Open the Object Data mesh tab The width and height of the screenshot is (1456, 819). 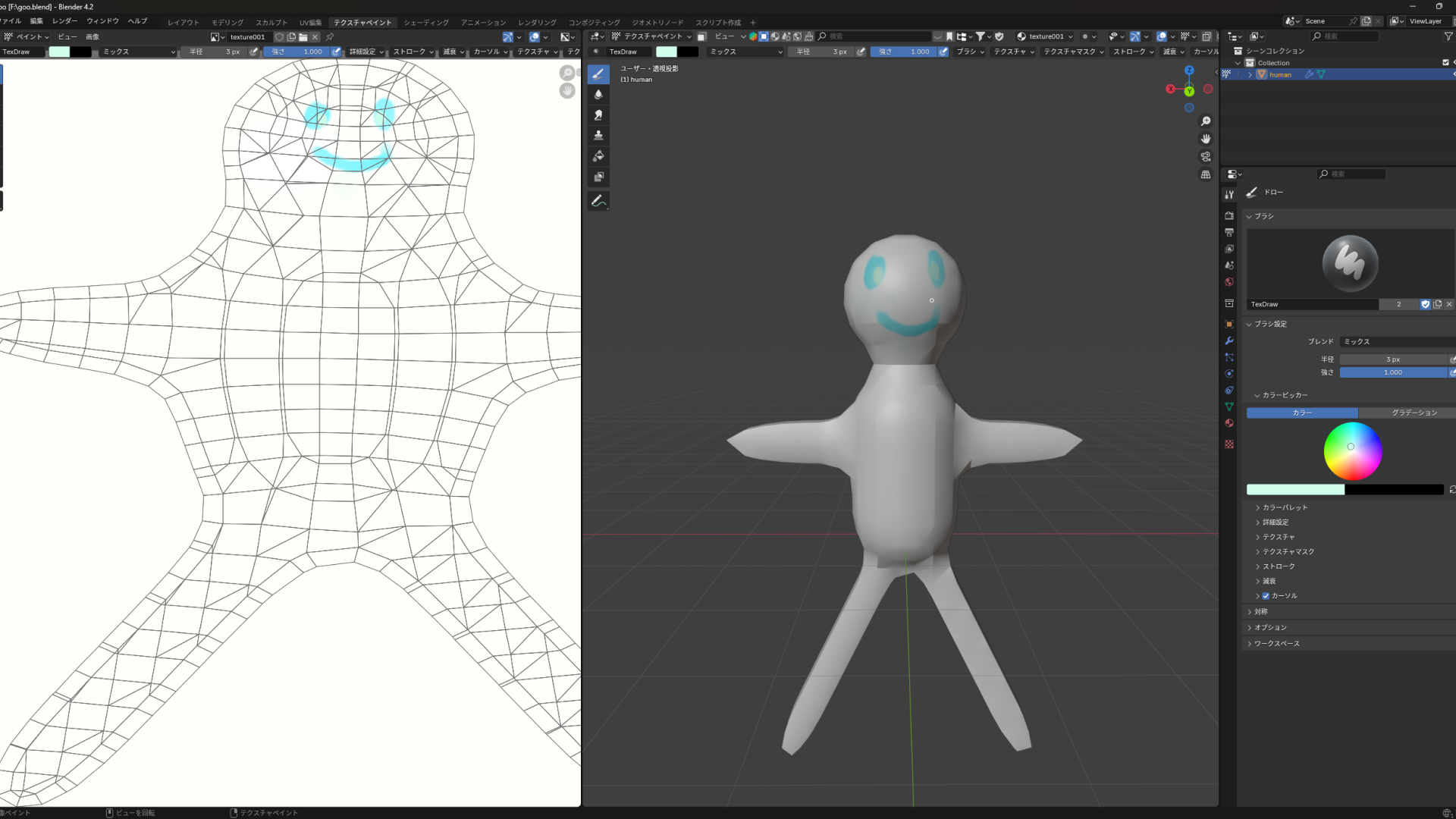click(1229, 407)
